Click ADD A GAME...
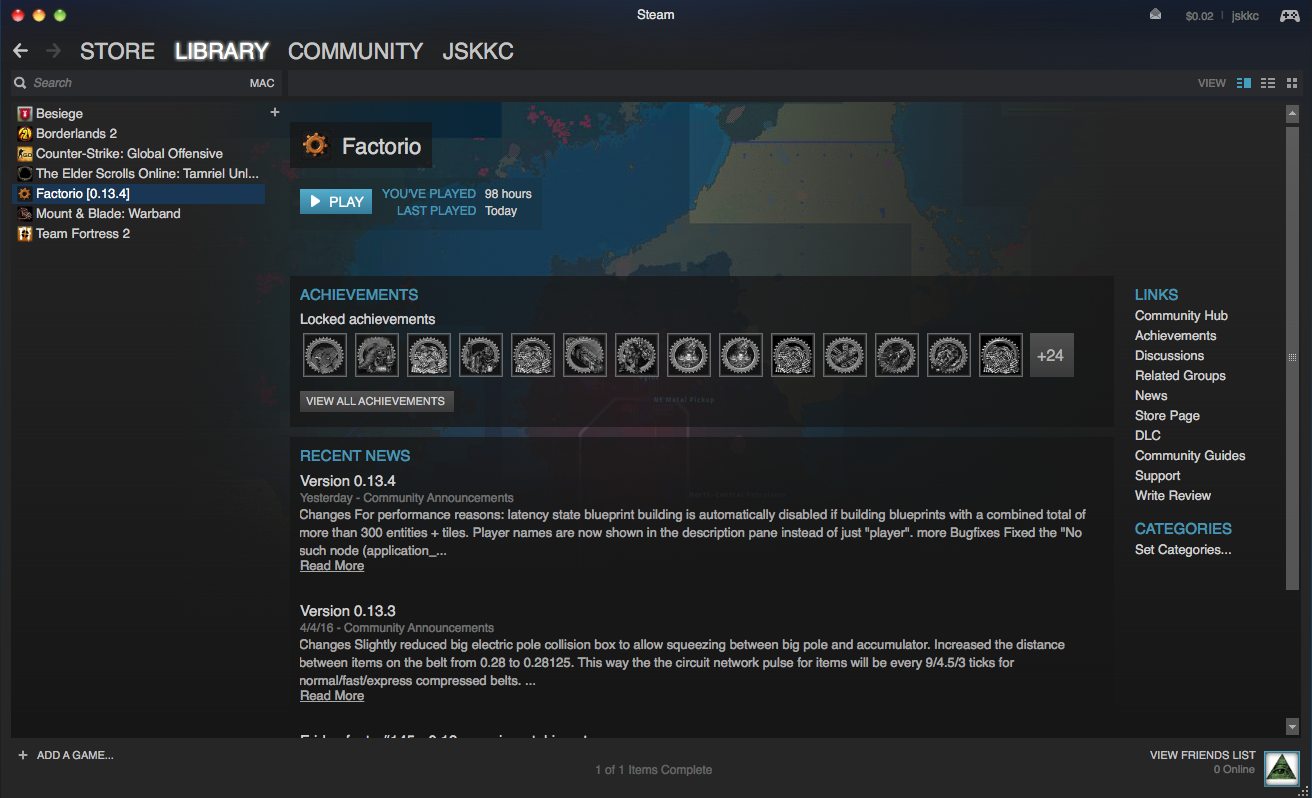Screen dimensions: 1312x798 pos(75,755)
